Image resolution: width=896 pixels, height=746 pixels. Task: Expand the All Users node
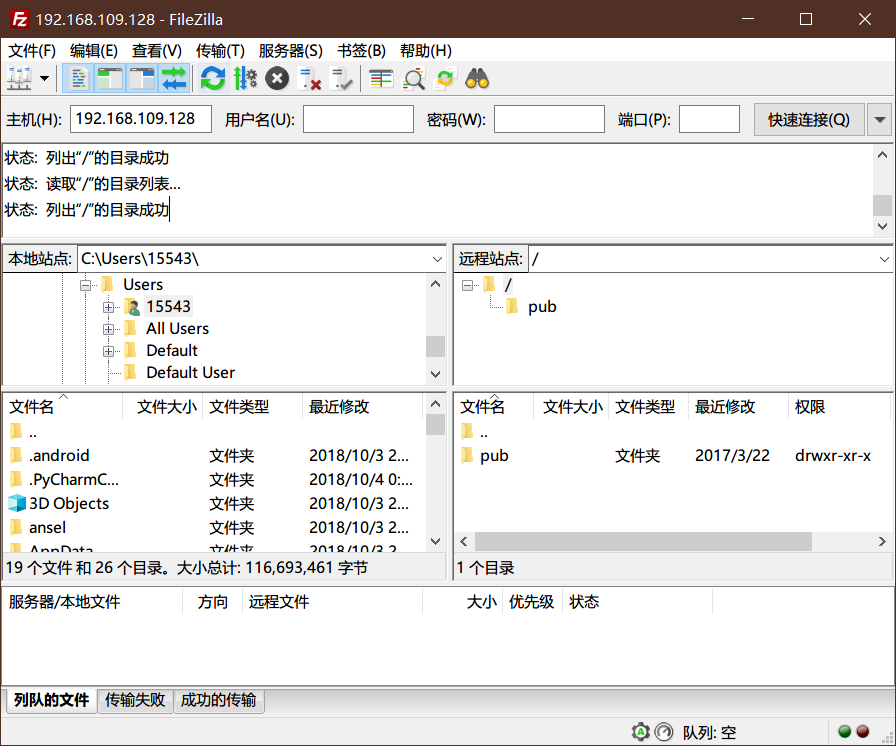click(x=108, y=329)
